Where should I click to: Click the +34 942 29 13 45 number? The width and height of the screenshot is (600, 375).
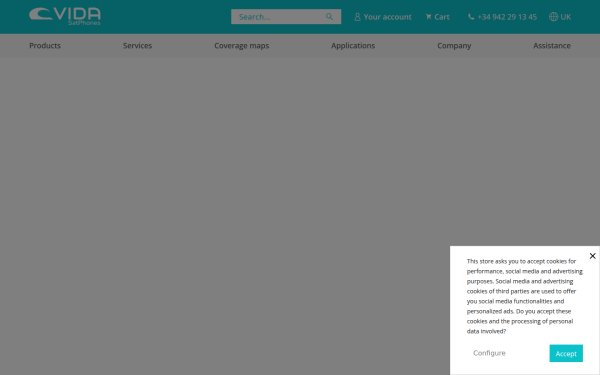pyautogui.click(x=507, y=17)
